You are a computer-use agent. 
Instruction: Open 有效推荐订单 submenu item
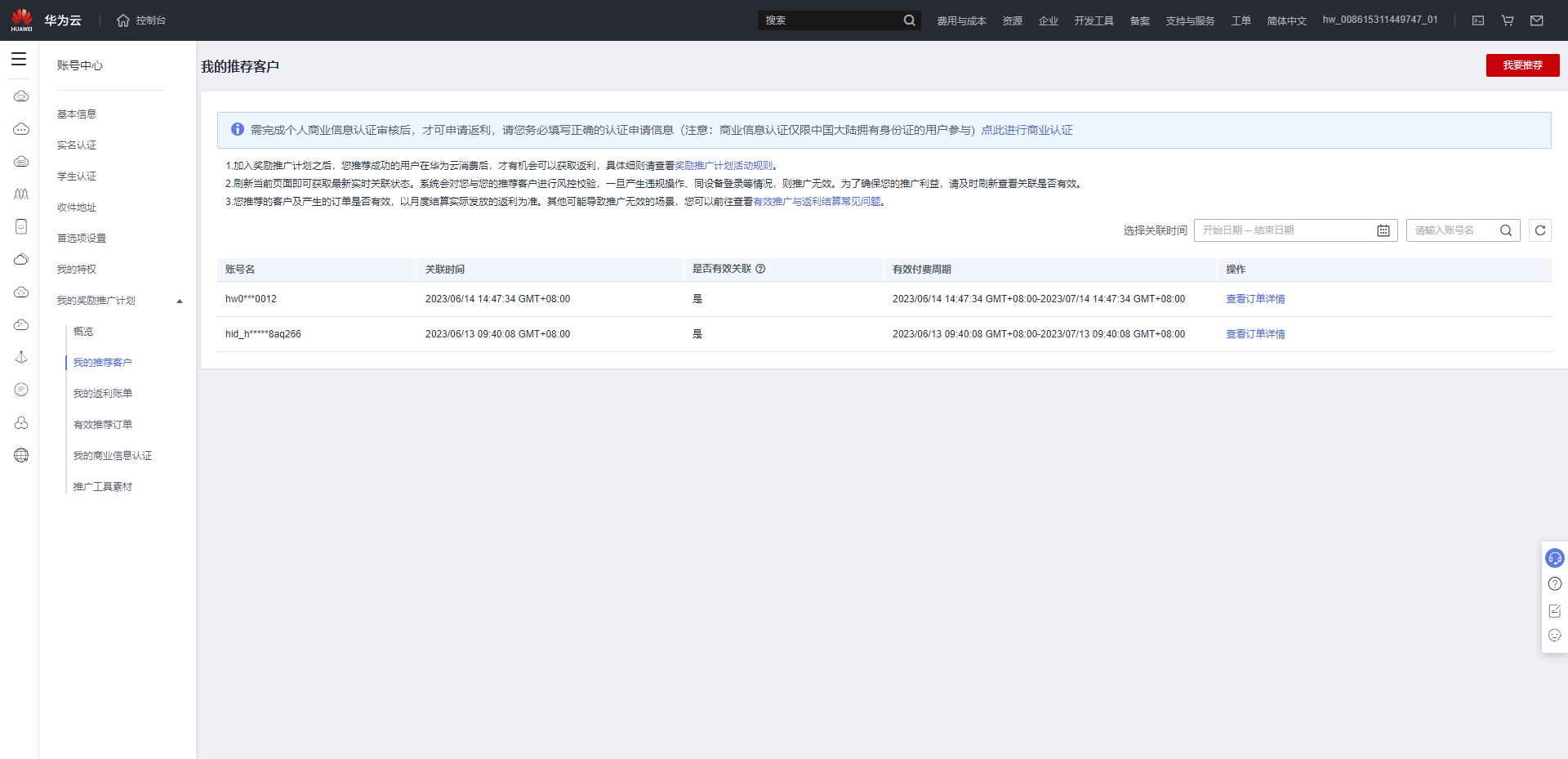tap(102, 425)
